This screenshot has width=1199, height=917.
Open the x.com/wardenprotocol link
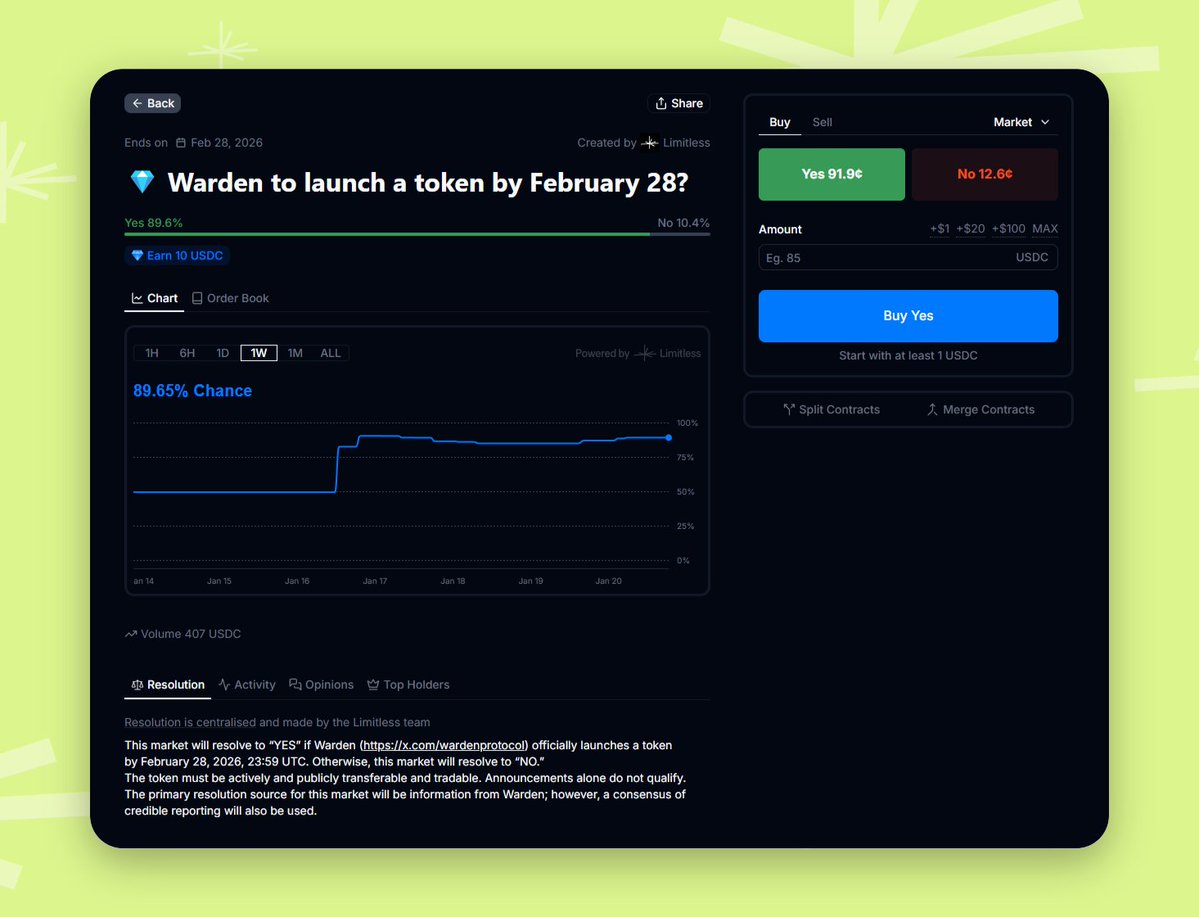tap(444, 745)
